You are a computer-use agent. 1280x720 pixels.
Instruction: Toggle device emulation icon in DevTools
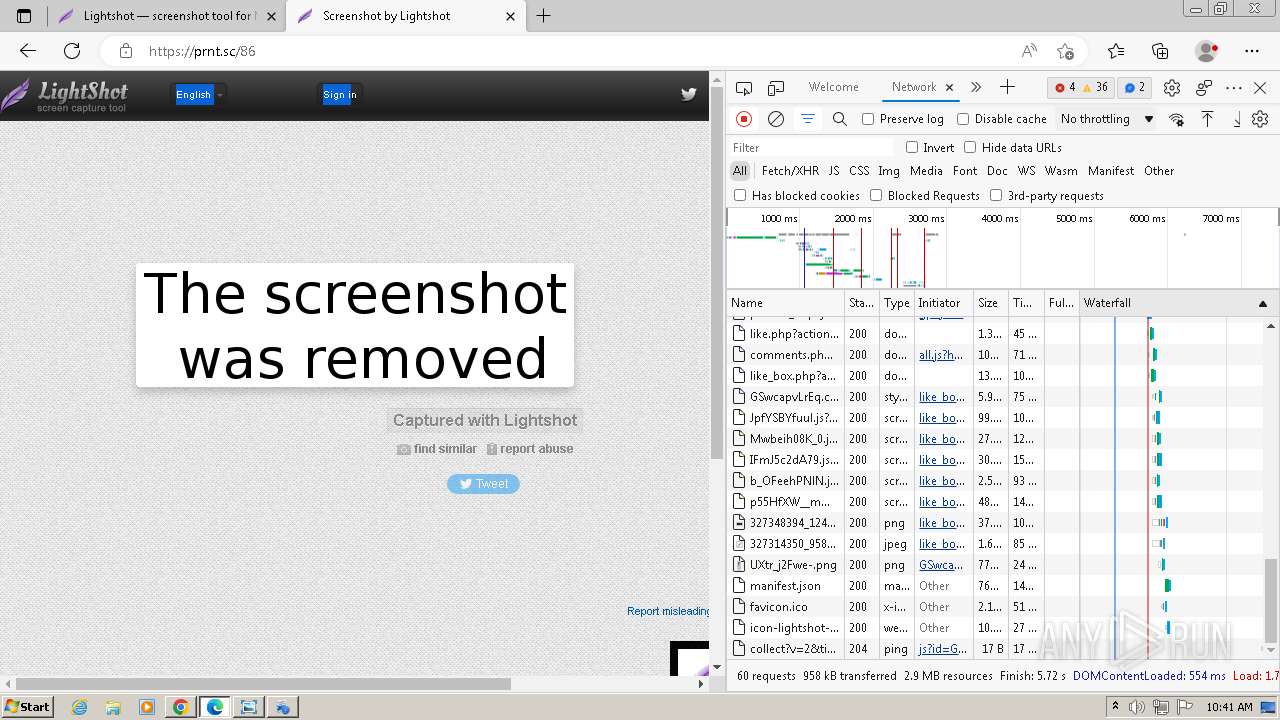coord(776,88)
